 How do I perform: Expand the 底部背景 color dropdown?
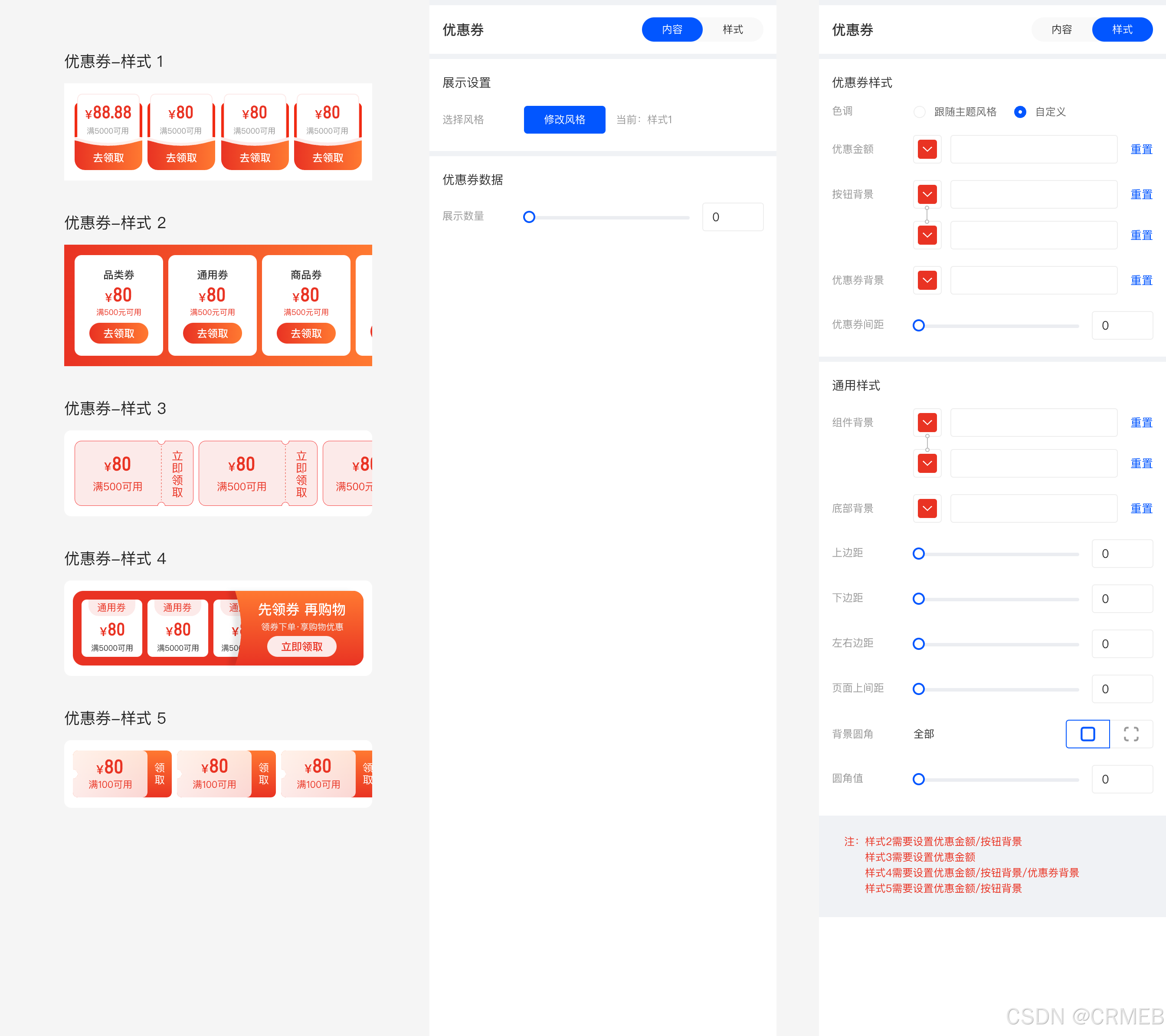coord(927,508)
